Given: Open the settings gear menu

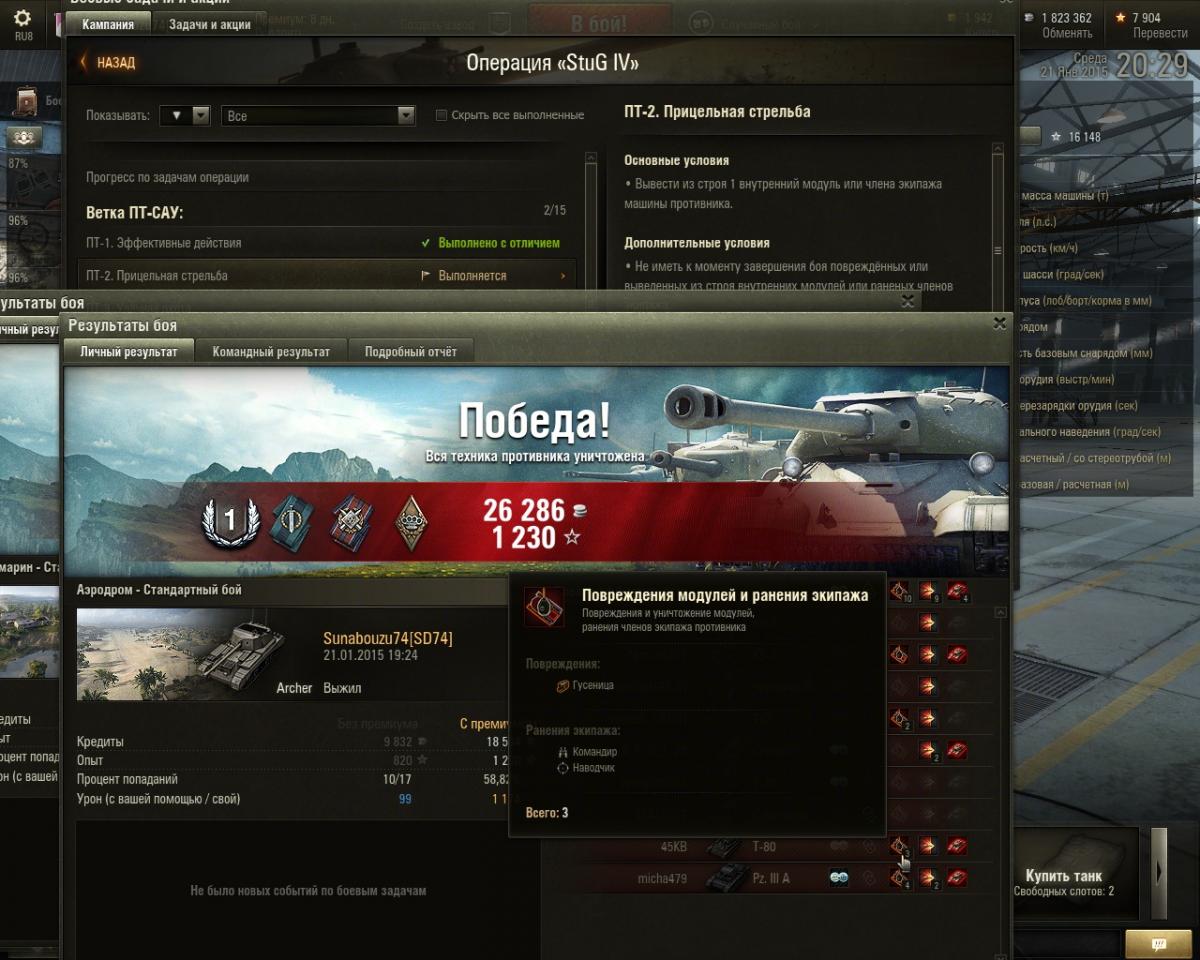Looking at the screenshot, I should pos(22,18).
